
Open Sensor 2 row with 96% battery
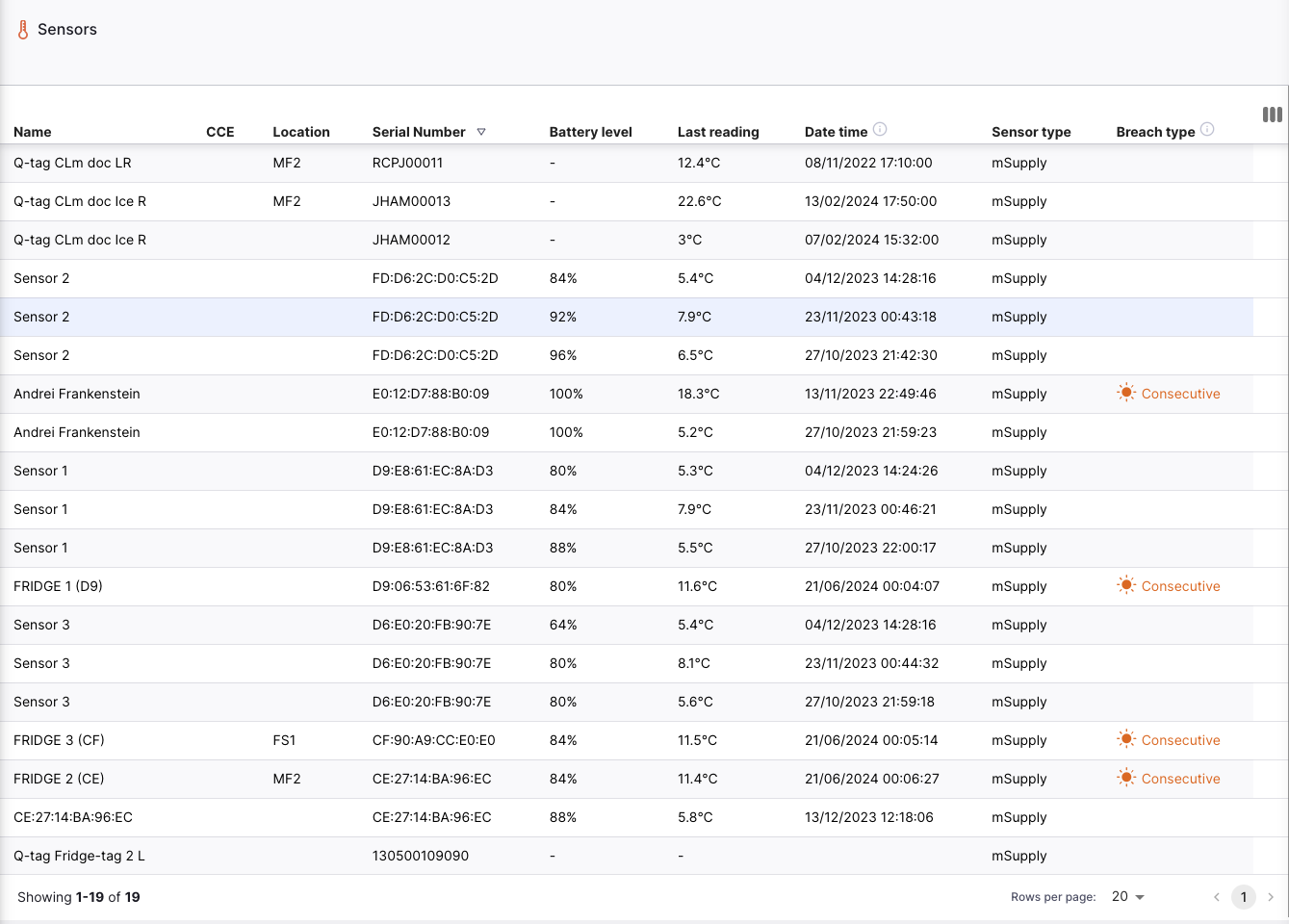(x=627, y=355)
